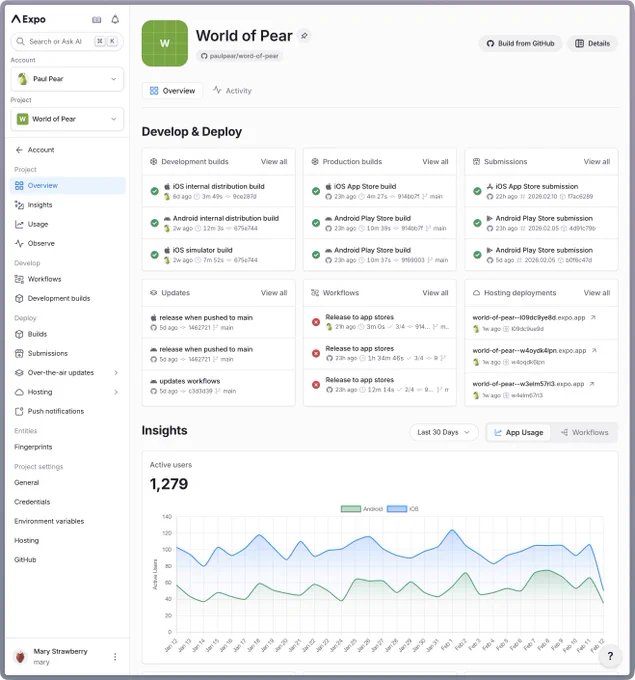Open the World of Pear project dropdown
Screen dimensions: 635x680
click(x=67, y=119)
